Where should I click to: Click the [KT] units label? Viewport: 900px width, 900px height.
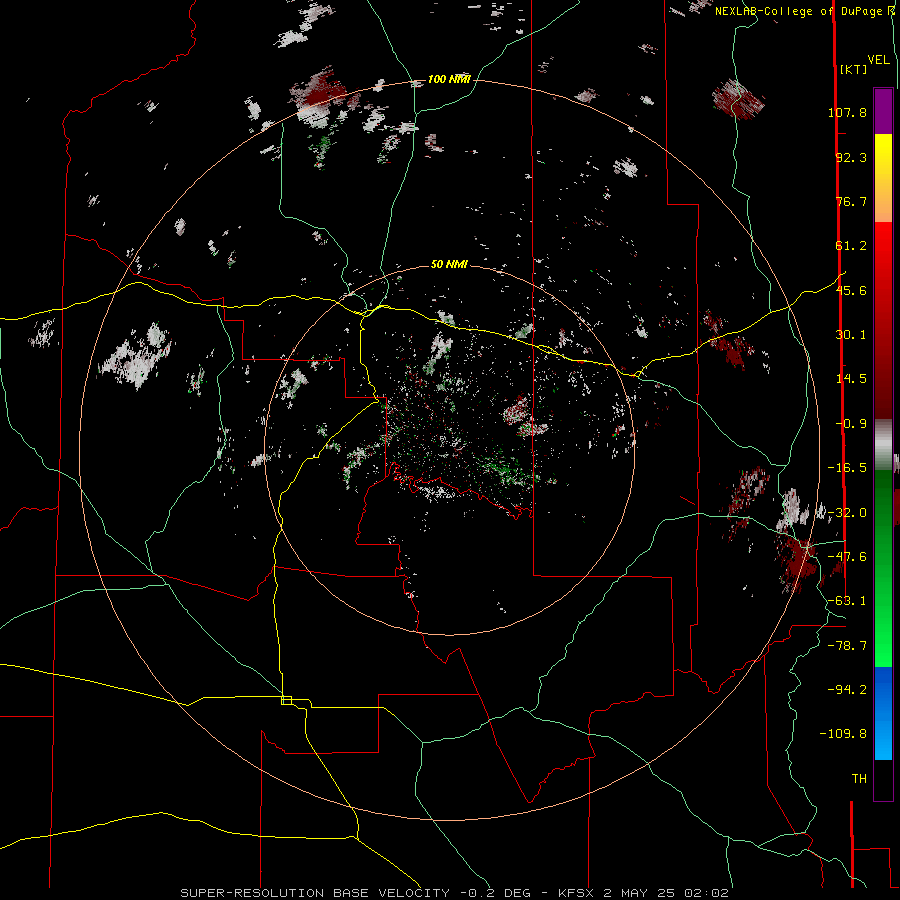click(853, 69)
